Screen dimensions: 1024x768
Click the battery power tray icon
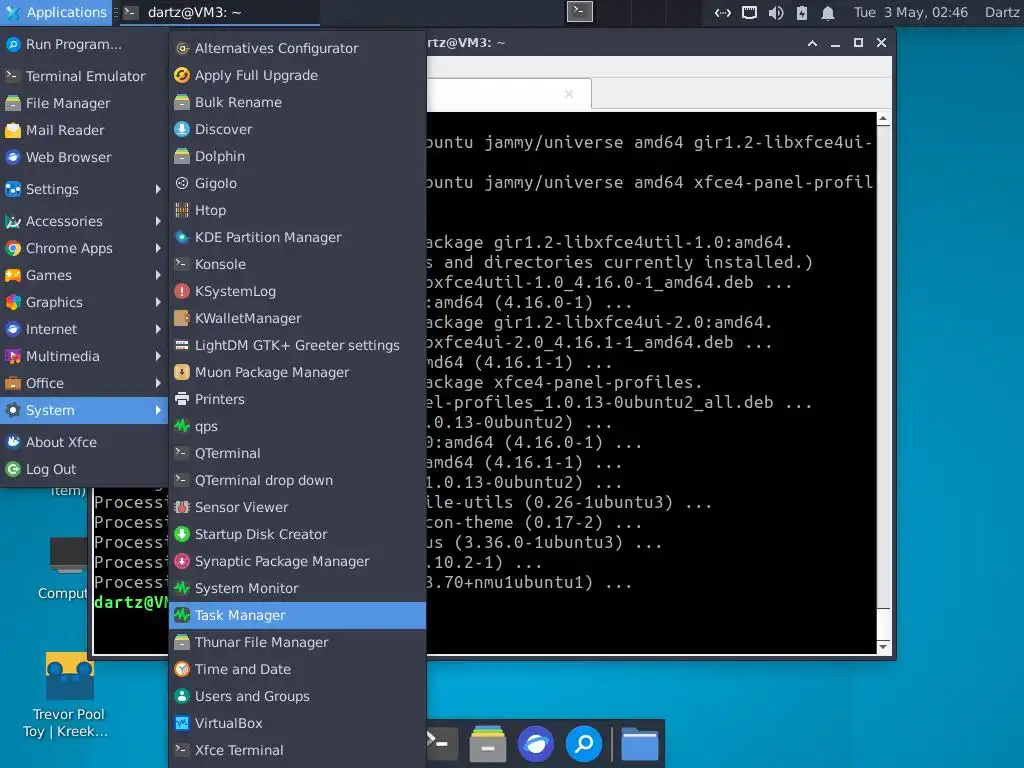[802, 12]
